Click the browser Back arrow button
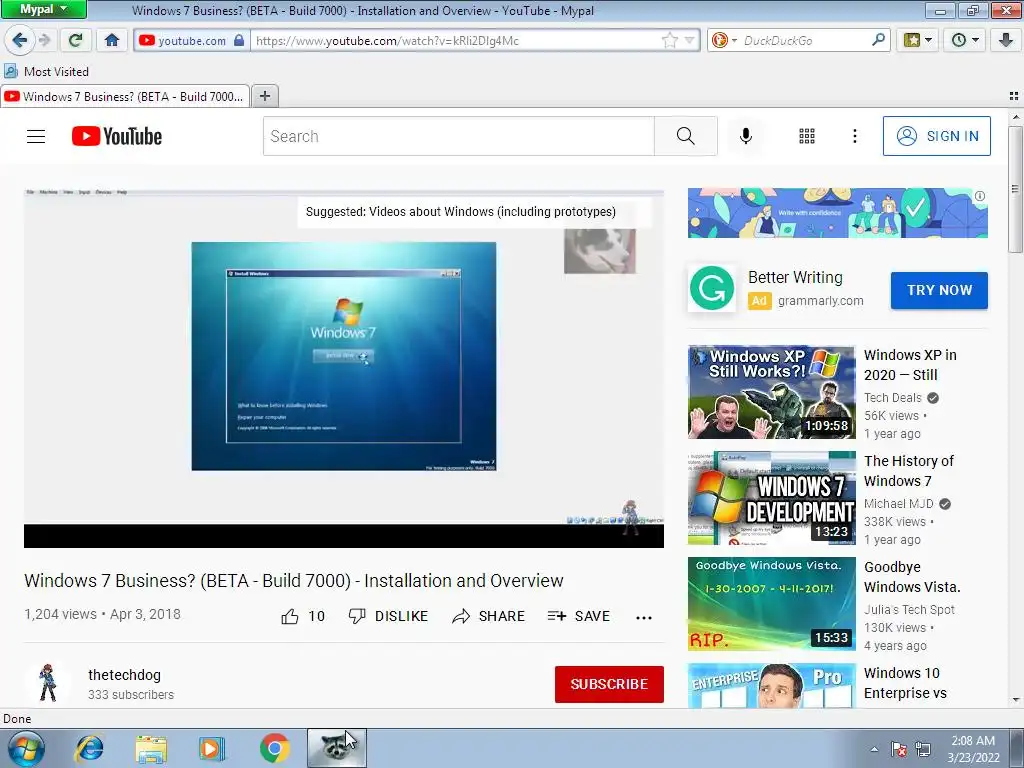 pos(20,40)
